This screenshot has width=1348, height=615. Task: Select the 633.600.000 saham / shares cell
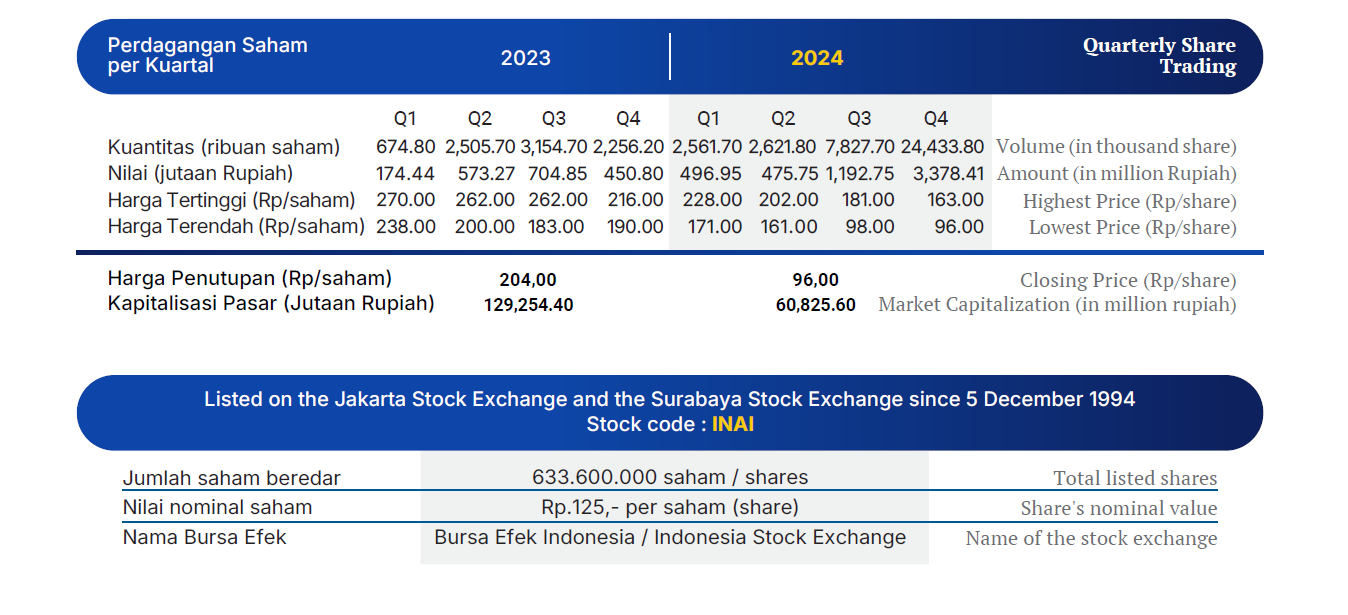pyautogui.click(x=670, y=477)
